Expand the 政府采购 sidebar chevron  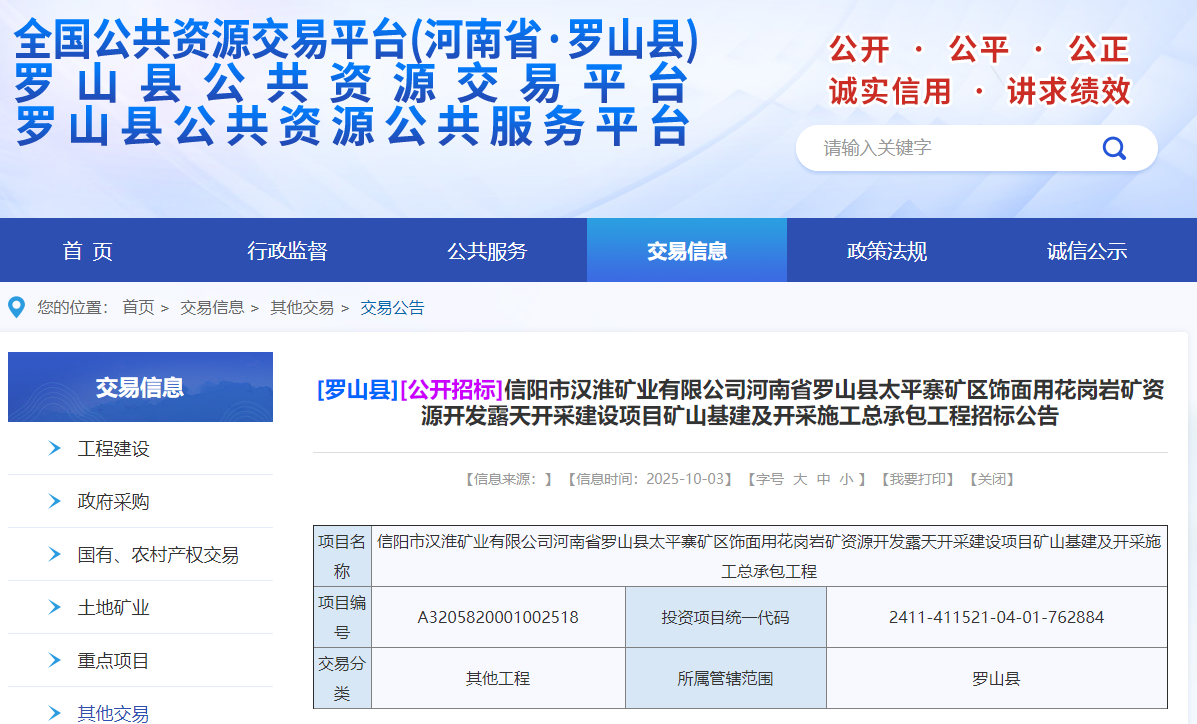55,502
